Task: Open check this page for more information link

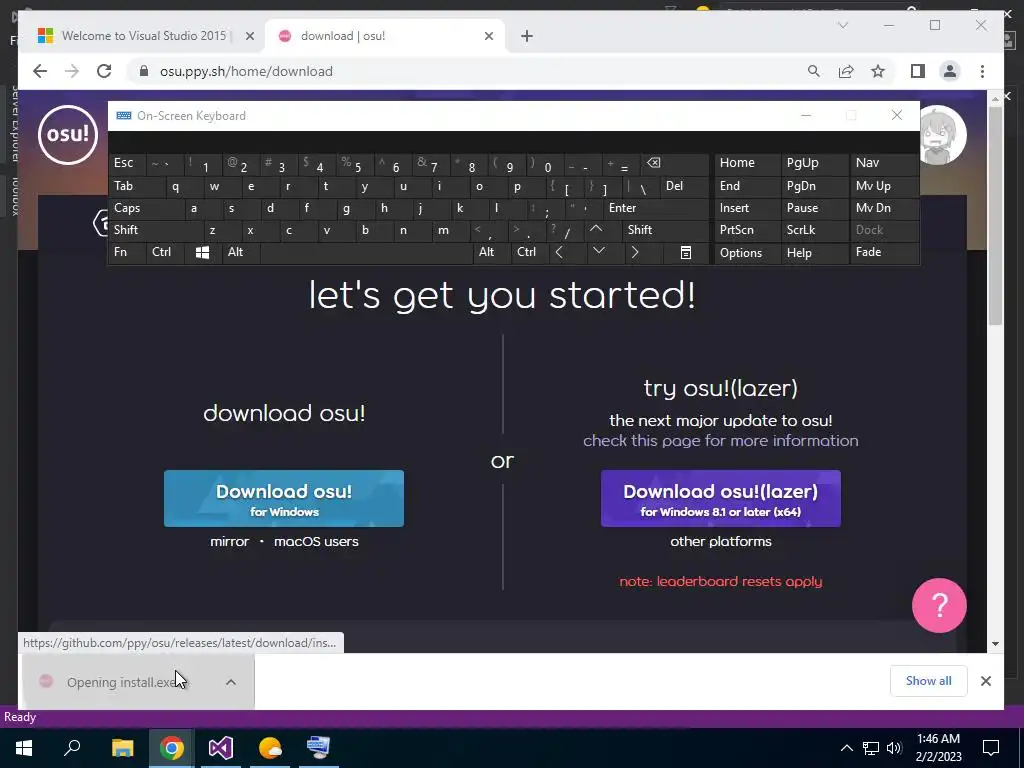Action: click(721, 441)
